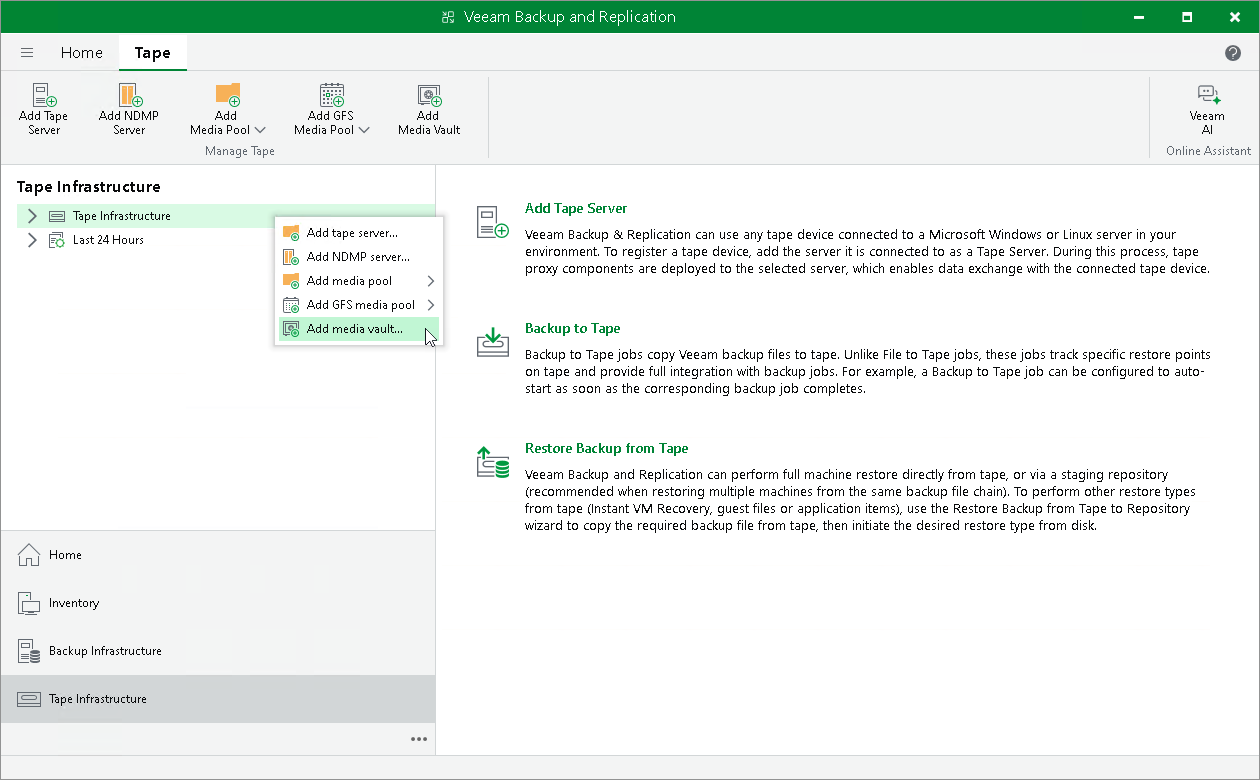Expand the Add media pool submenu arrow
This screenshot has width=1260, height=780.
coord(431,281)
